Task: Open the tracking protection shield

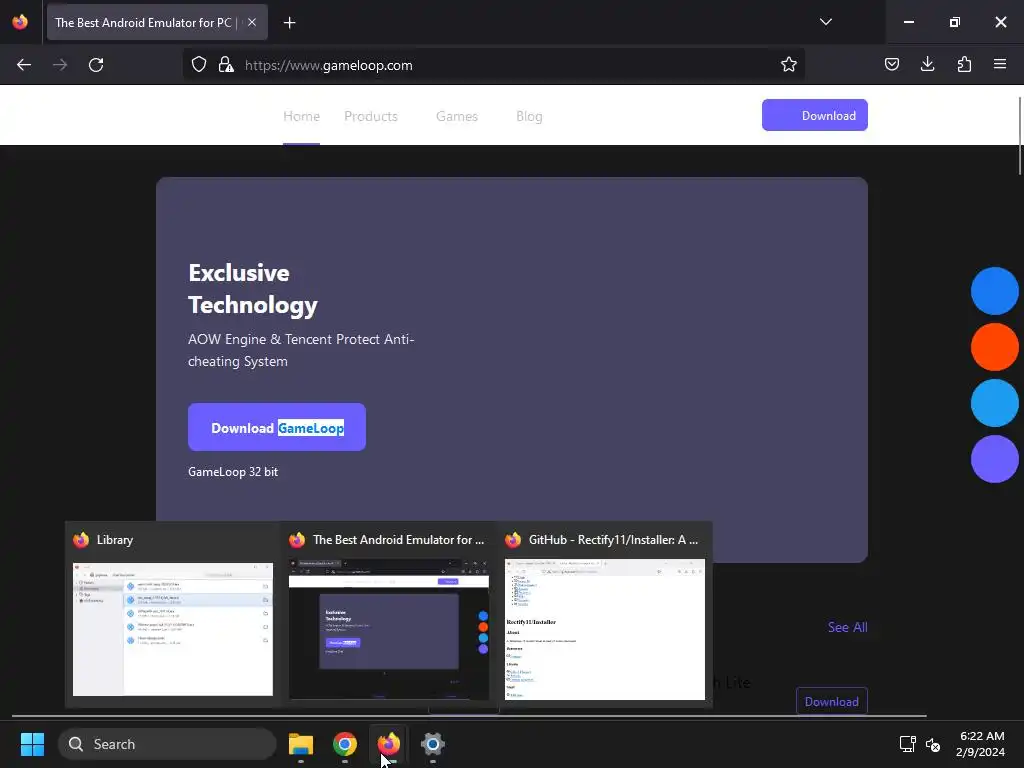Action: (199, 65)
